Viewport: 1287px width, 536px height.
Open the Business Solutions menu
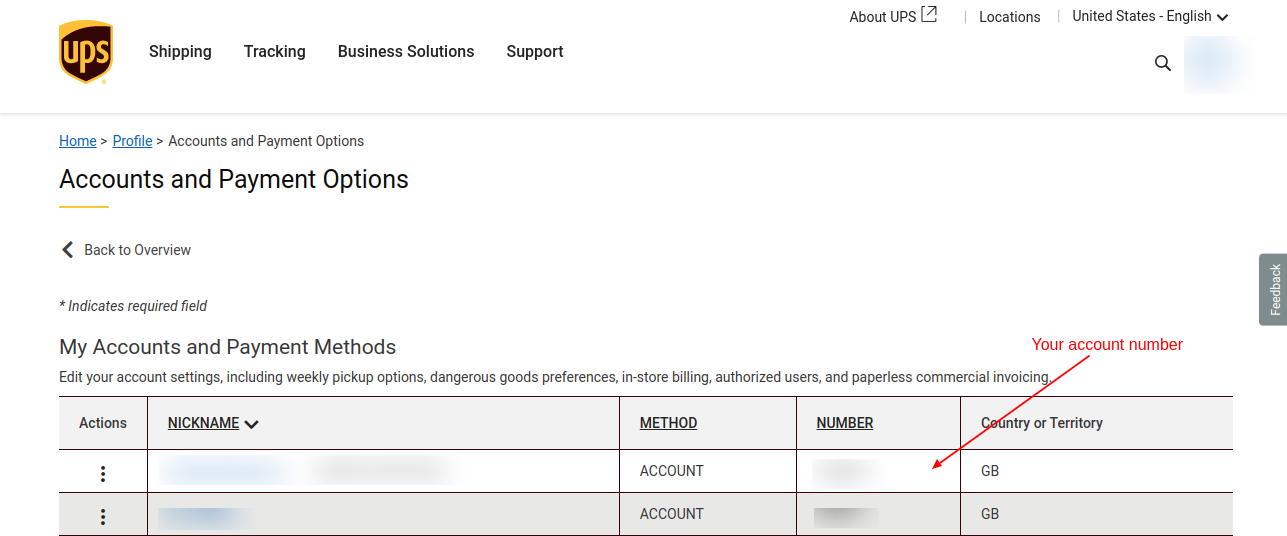[406, 52]
